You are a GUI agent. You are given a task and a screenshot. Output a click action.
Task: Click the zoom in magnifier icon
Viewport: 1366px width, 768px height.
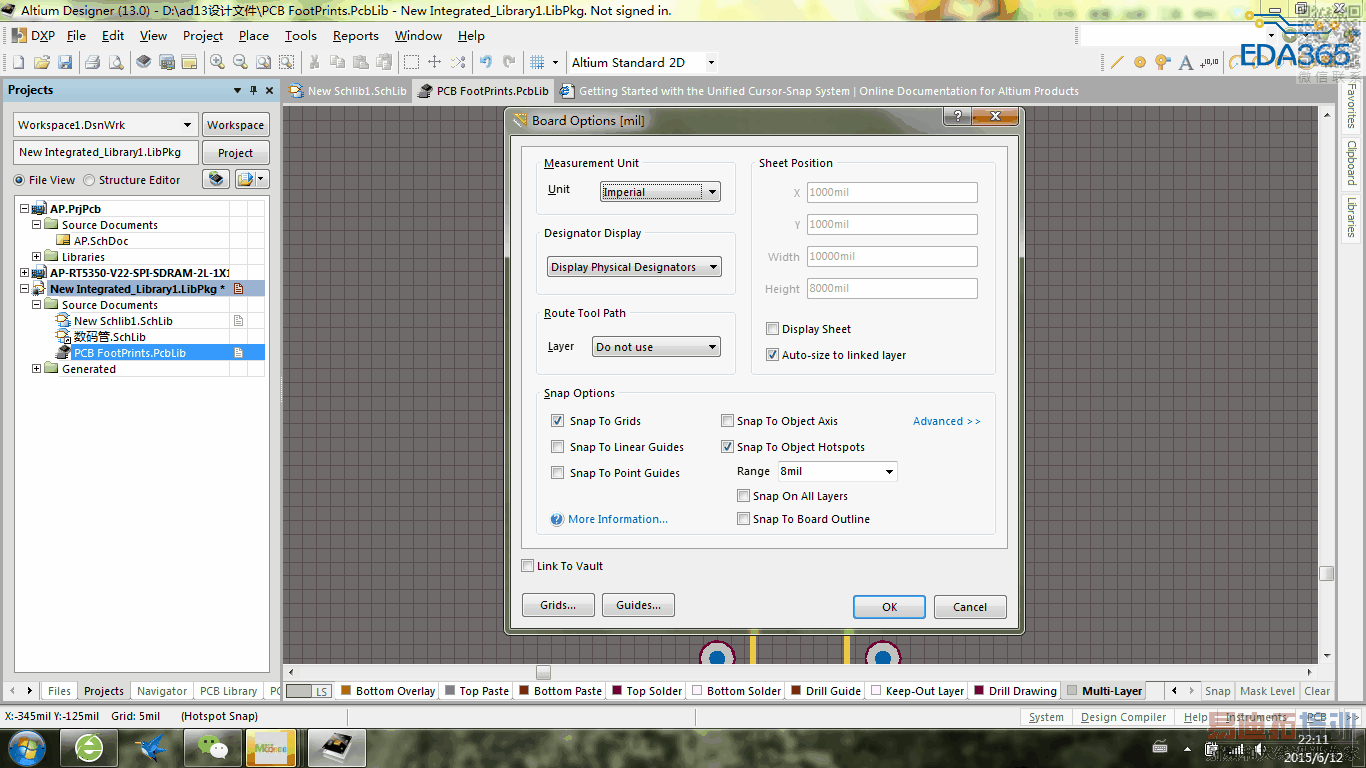coord(217,62)
